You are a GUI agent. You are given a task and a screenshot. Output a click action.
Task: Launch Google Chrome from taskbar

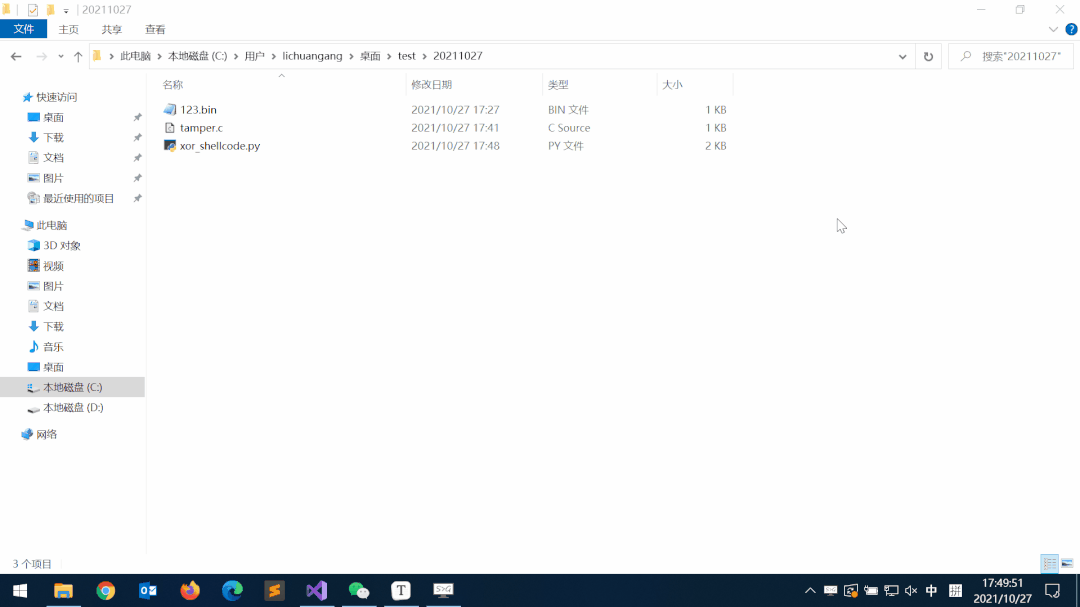point(105,590)
